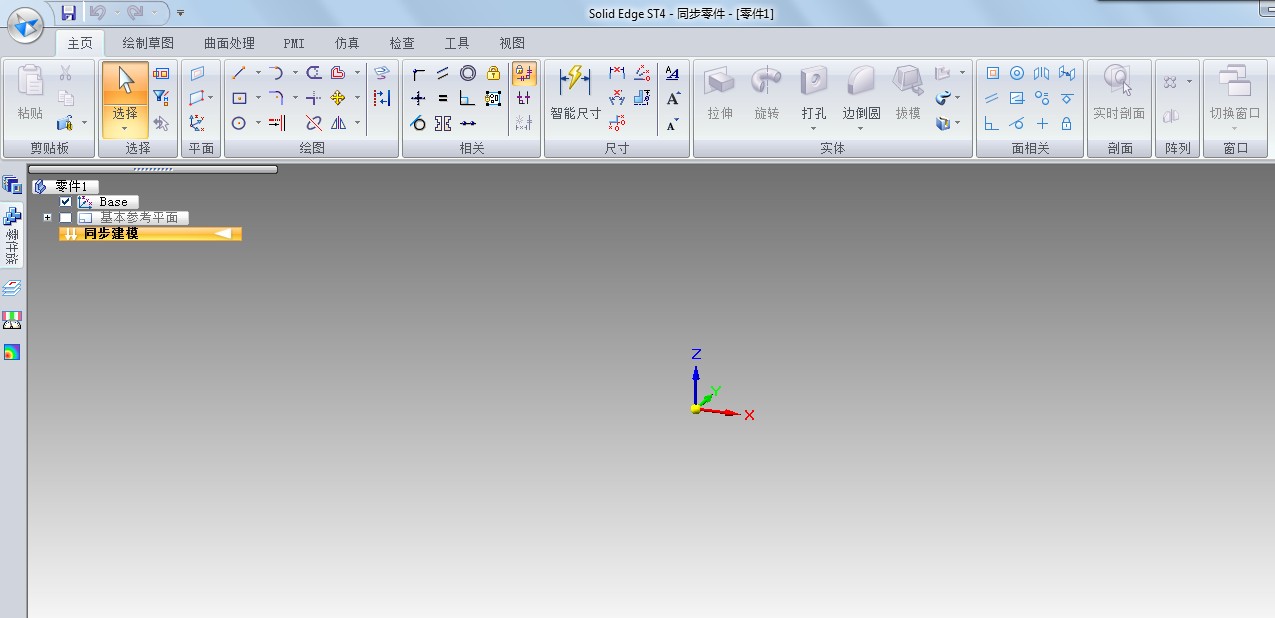The height and width of the screenshot is (618, 1275).
Task: Open the Line tool dropdown arrow
Action: point(258,73)
